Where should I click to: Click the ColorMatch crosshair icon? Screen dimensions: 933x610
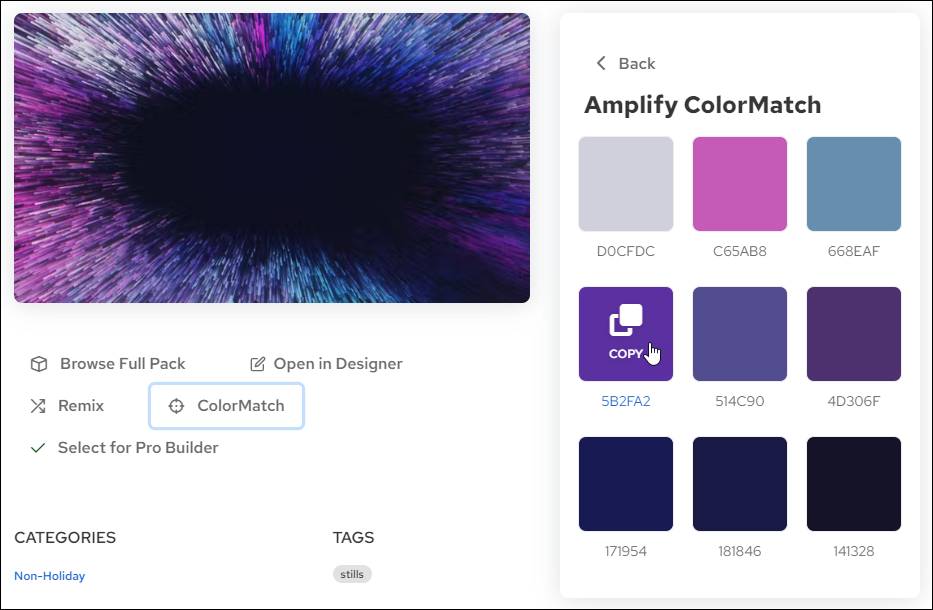point(177,406)
